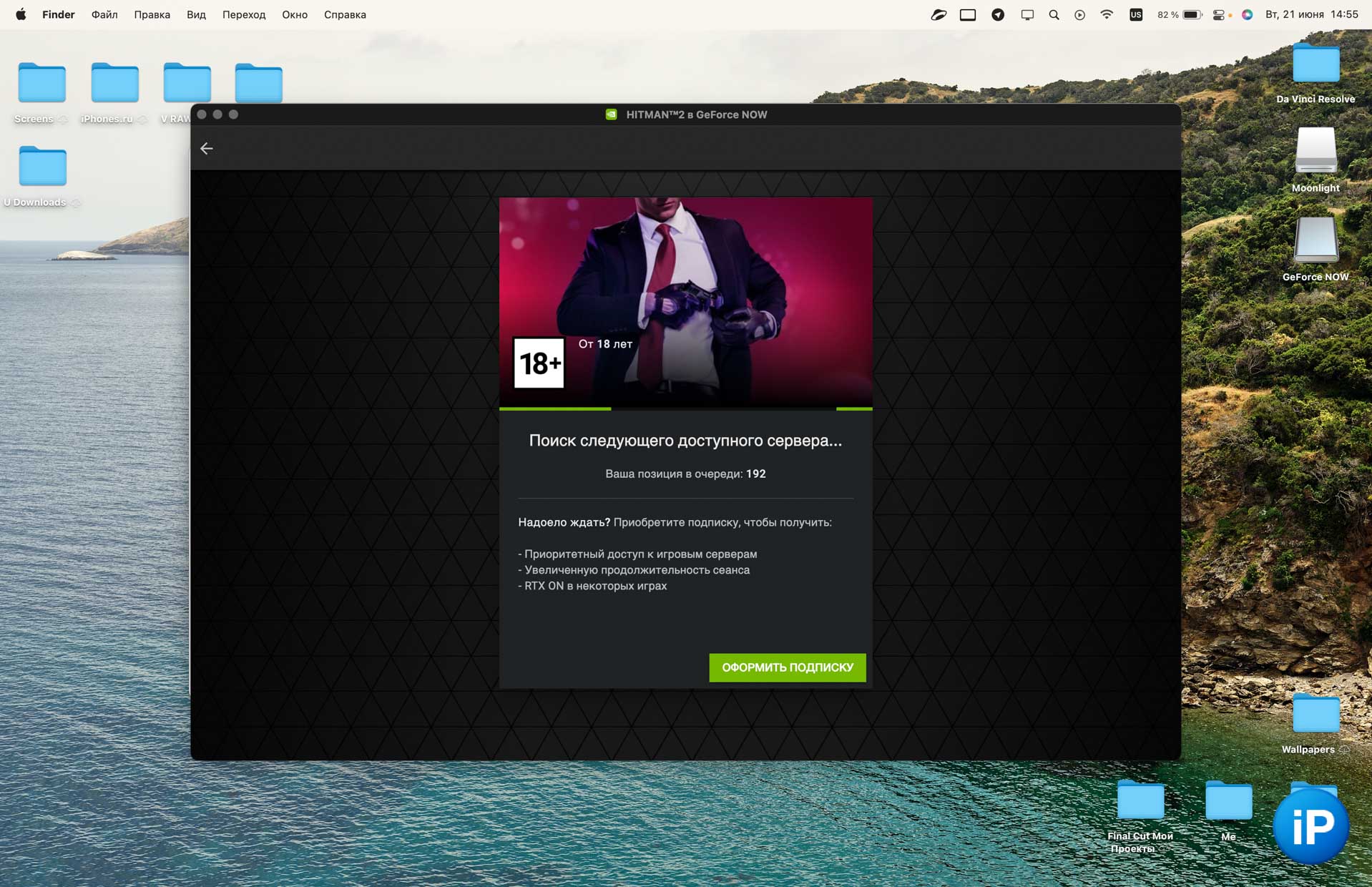Screen dimensions: 1372x887
Task: Click the Siri icon in menu bar
Action: pos(1247,14)
